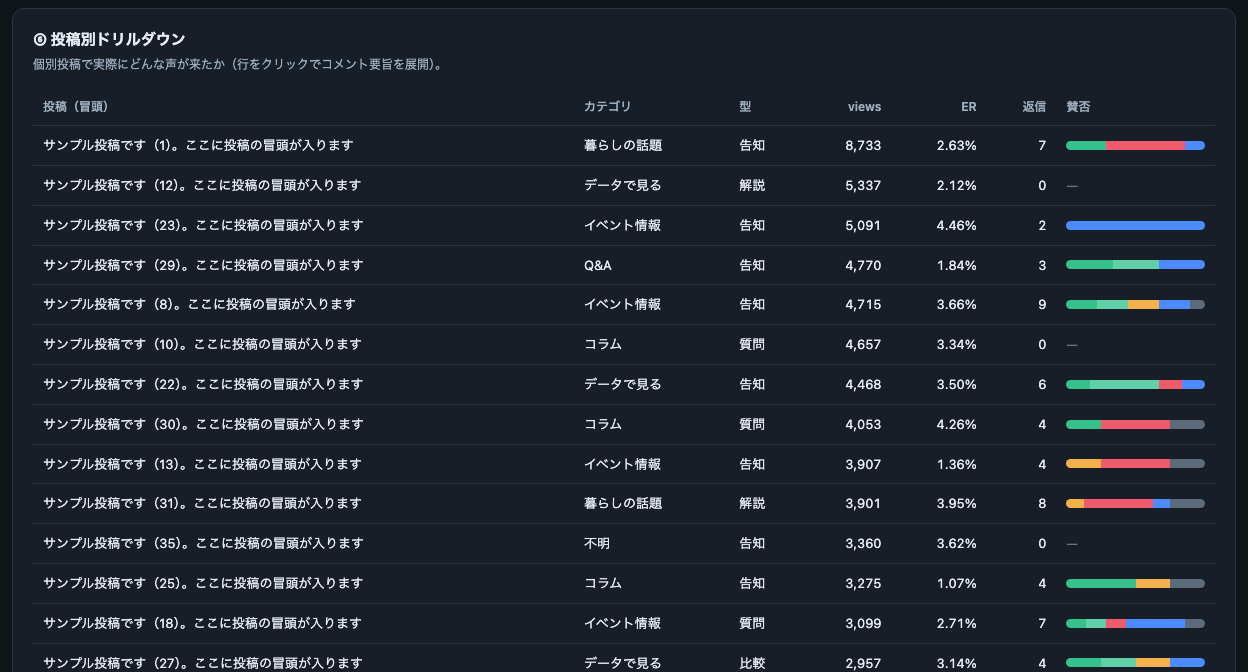Click views value 5,091
The image size is (1248, 672).
[x=863, y=226]
